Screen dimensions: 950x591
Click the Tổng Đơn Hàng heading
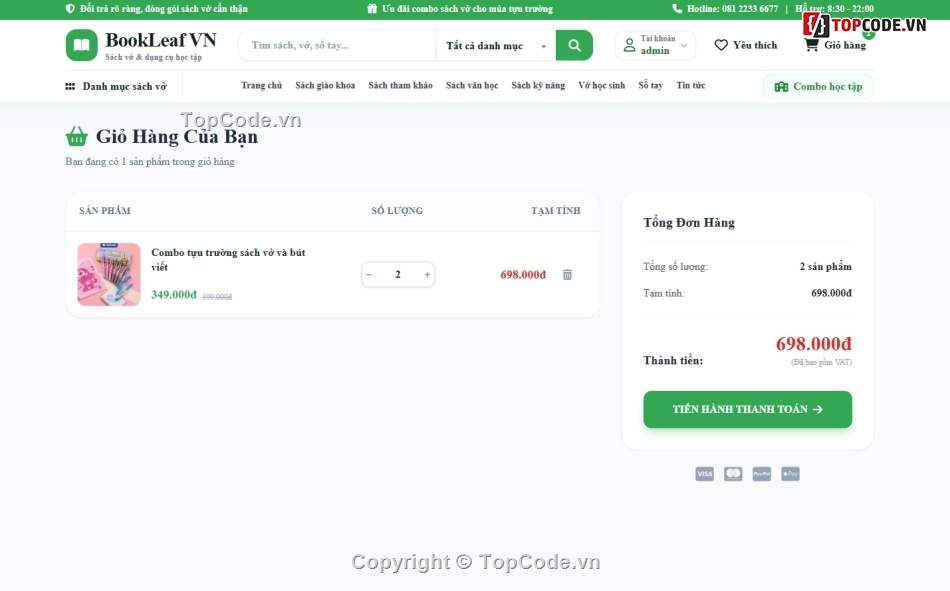[x=689, y=222]
